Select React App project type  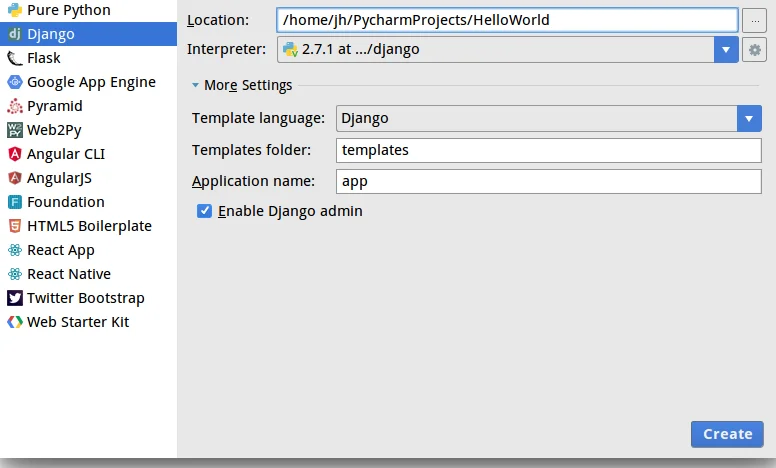(x=89, y=250)
